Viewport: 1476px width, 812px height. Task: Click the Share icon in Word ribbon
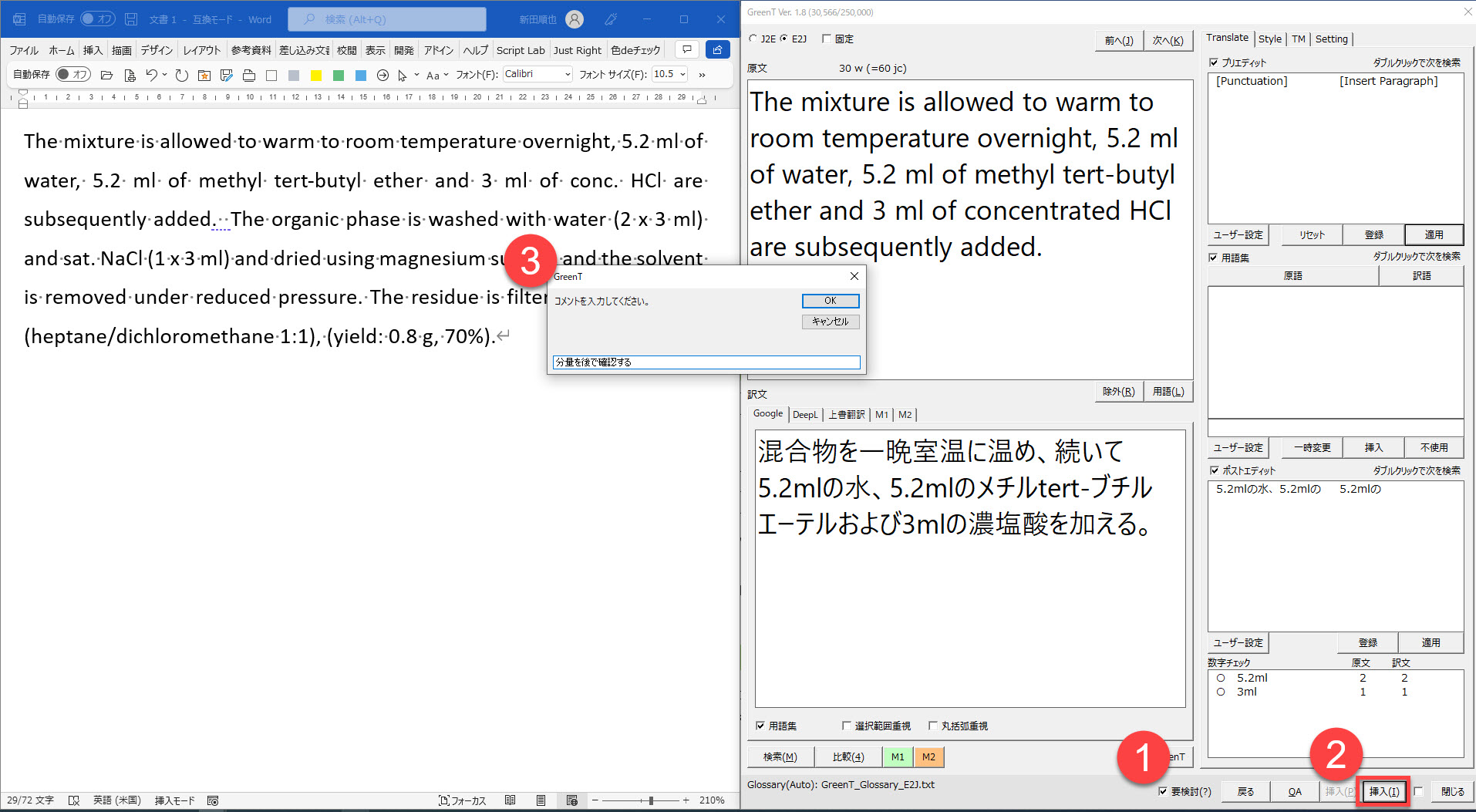click(717, 49)
